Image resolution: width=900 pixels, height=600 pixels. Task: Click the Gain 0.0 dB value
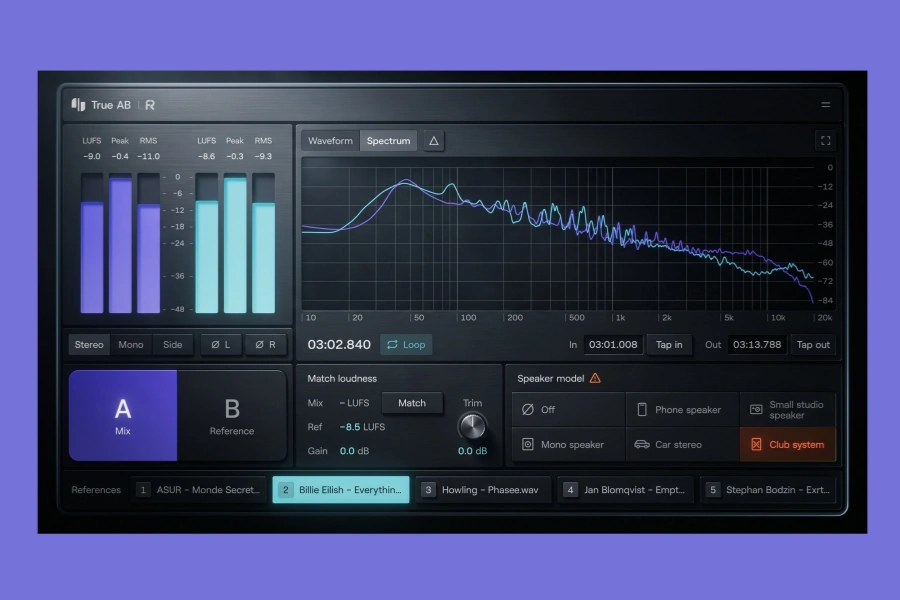(354, 451)
